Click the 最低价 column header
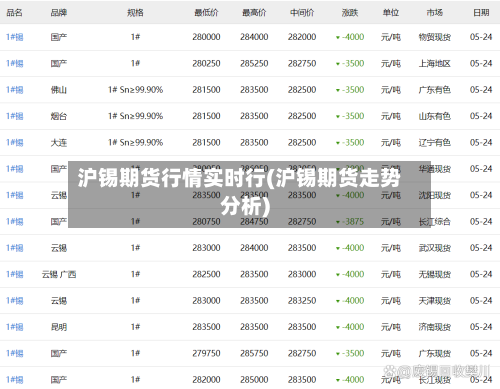The height and width of the screenshot is (389, 500). (x=206, y=13)
